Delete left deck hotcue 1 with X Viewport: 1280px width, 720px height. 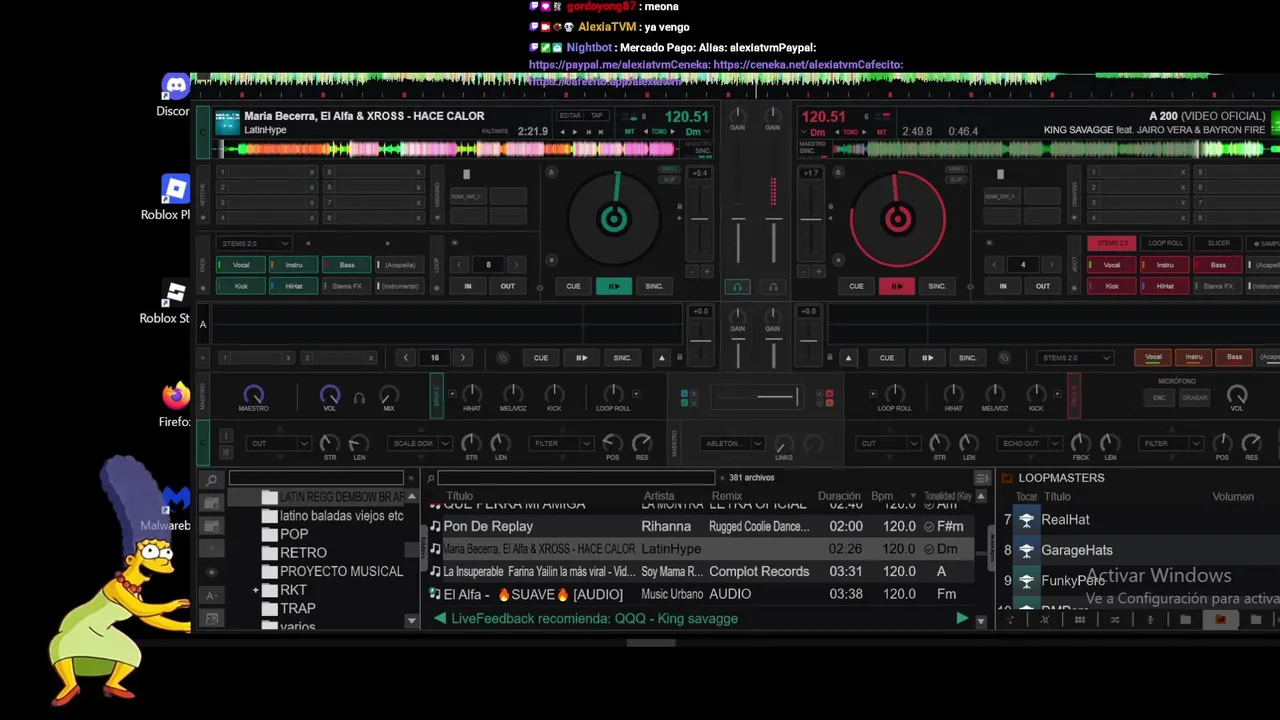(x=312, y=172)
